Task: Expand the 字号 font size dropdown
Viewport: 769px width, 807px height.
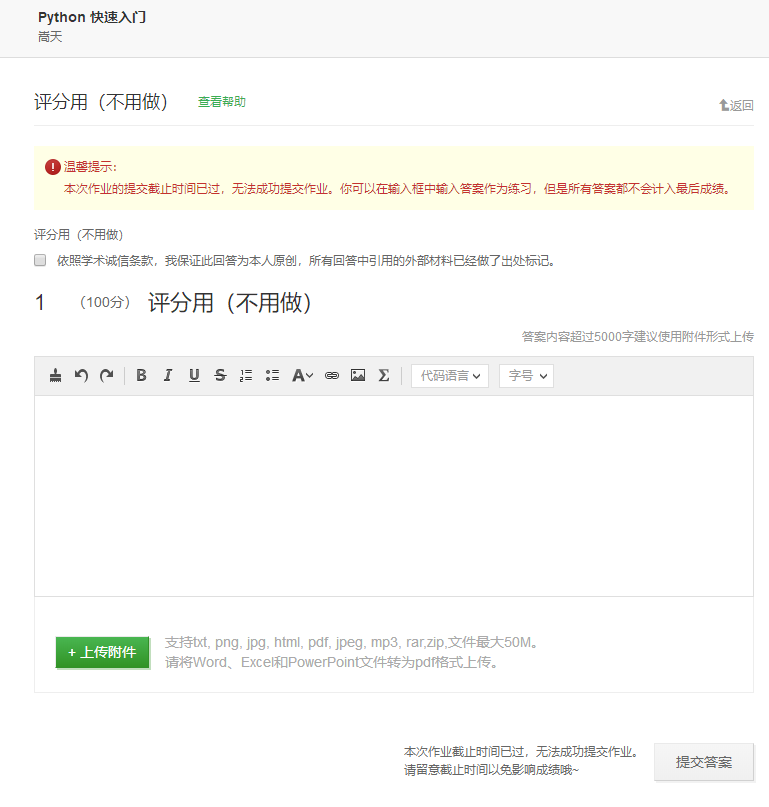Action: 526,376
